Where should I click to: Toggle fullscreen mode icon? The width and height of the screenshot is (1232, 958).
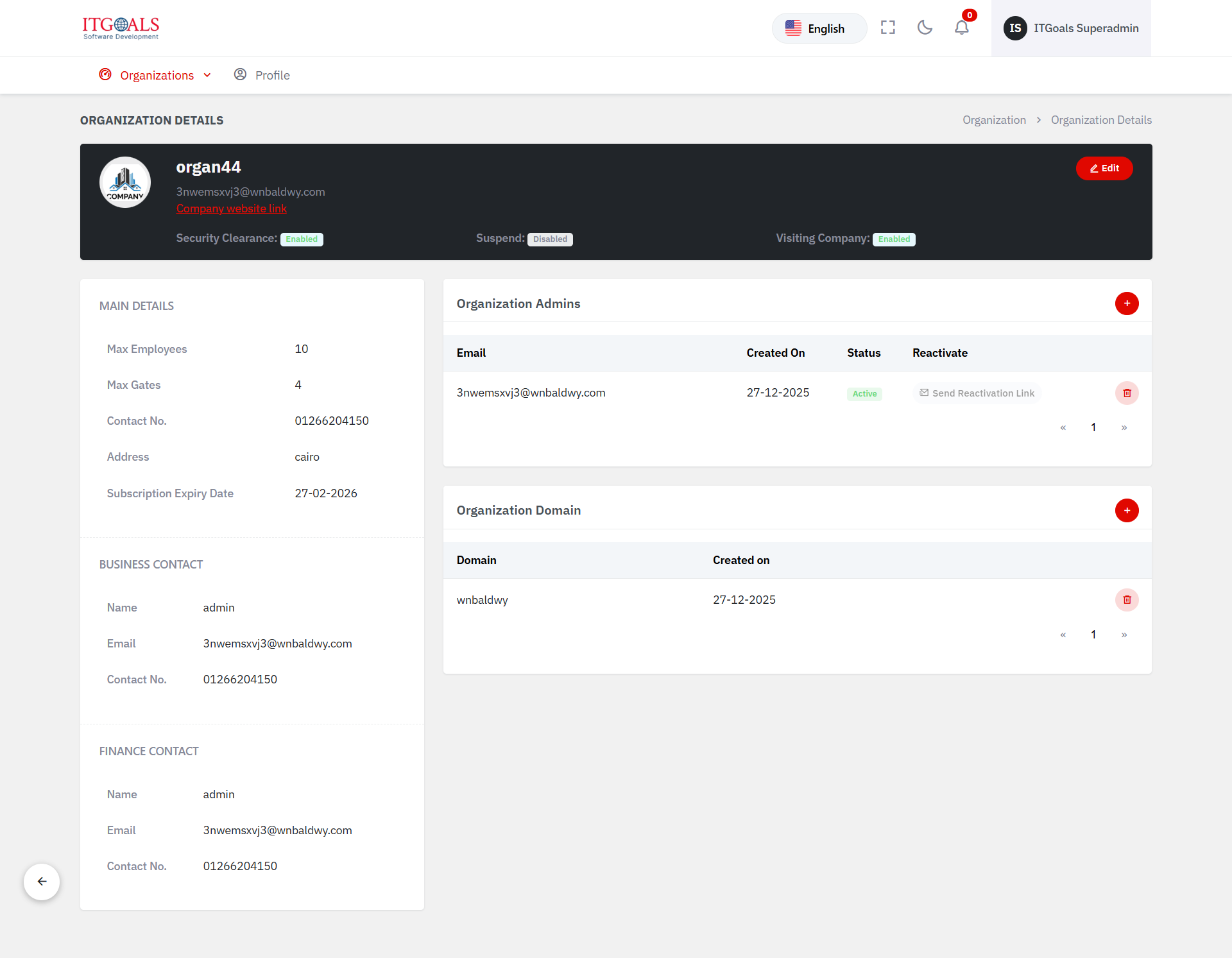coord(888,28)
